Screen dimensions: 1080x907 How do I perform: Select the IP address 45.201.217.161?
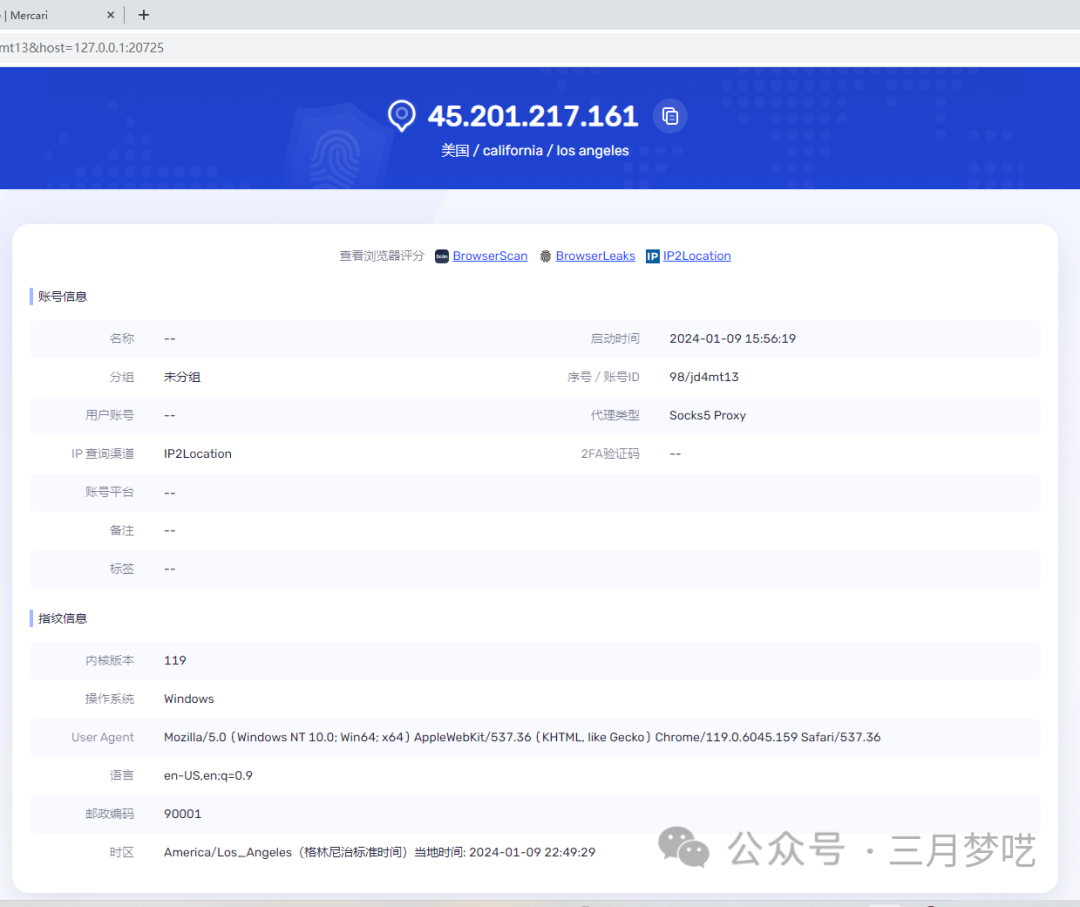[532, 116]
